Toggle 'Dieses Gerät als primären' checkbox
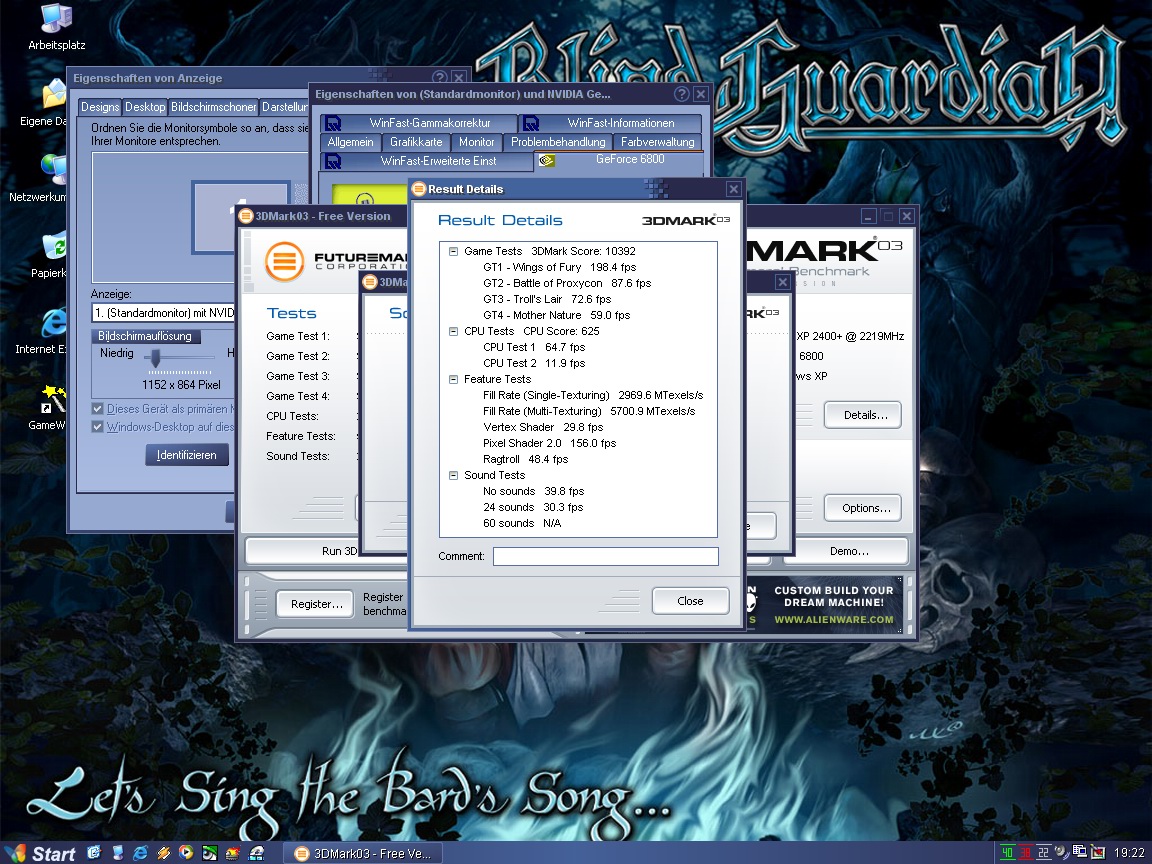This screenshot has width=1152, height=864. pos(97,408)
